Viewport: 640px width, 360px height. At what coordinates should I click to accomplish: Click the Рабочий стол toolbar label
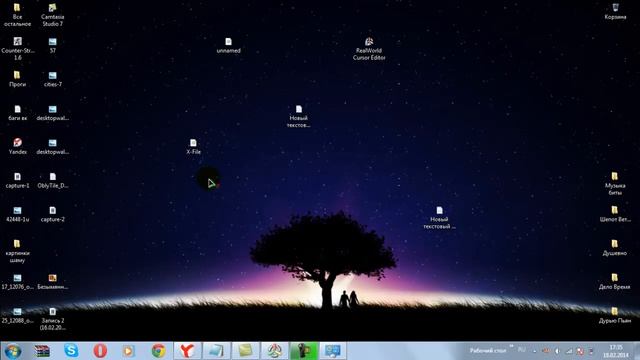[x=487, y=350]
